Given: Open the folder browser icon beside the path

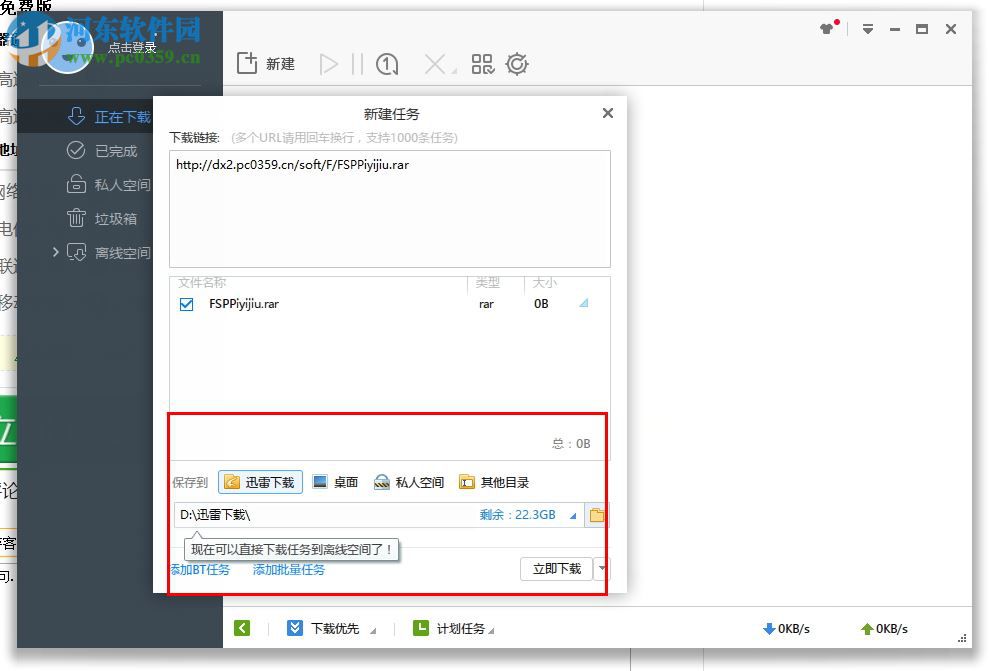Looking at the screenshot, I should (x=596, y=514).
